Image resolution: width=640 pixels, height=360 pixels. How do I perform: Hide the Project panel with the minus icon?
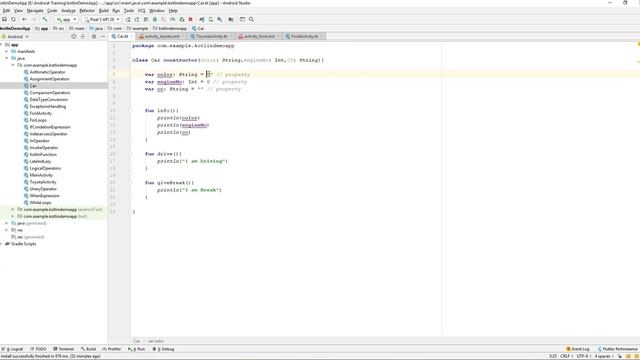[x=103, y=36]
